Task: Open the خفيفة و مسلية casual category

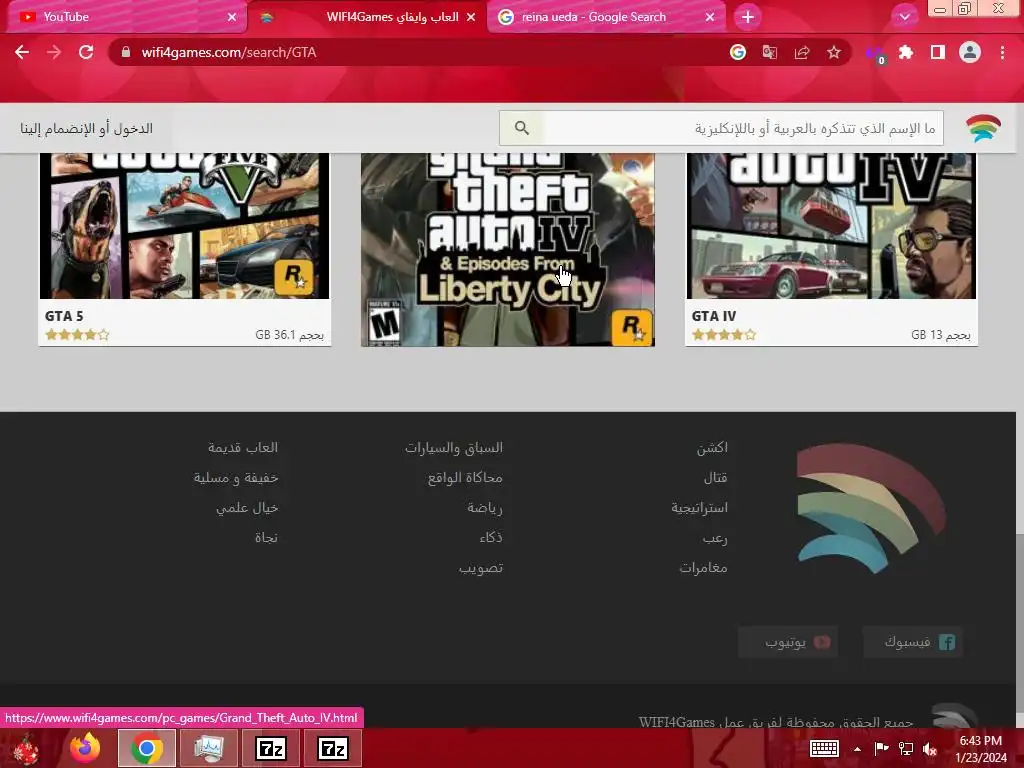Action: tap(236, 477)
